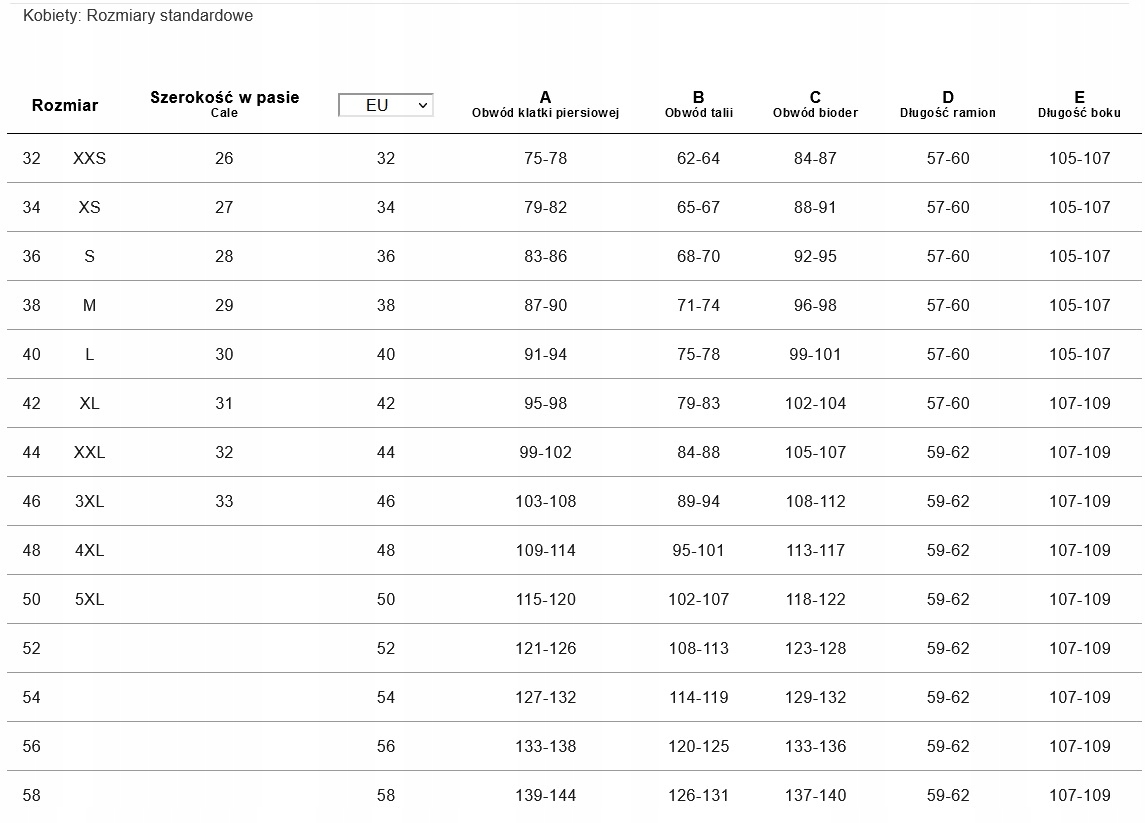Click the Kobiety: Rozmiary standardowe heading
This screenshot has height=823, width=1146.
138,16
